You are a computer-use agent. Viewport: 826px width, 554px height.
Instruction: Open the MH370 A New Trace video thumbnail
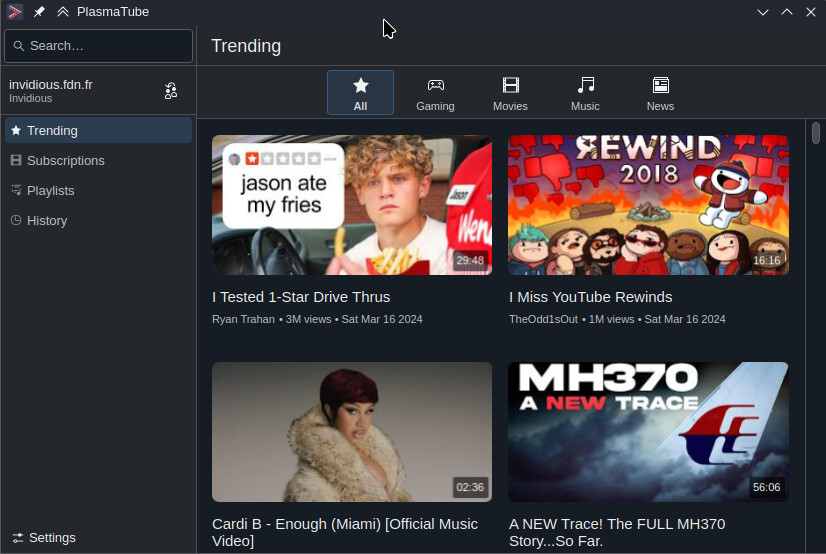pos(648,432)
